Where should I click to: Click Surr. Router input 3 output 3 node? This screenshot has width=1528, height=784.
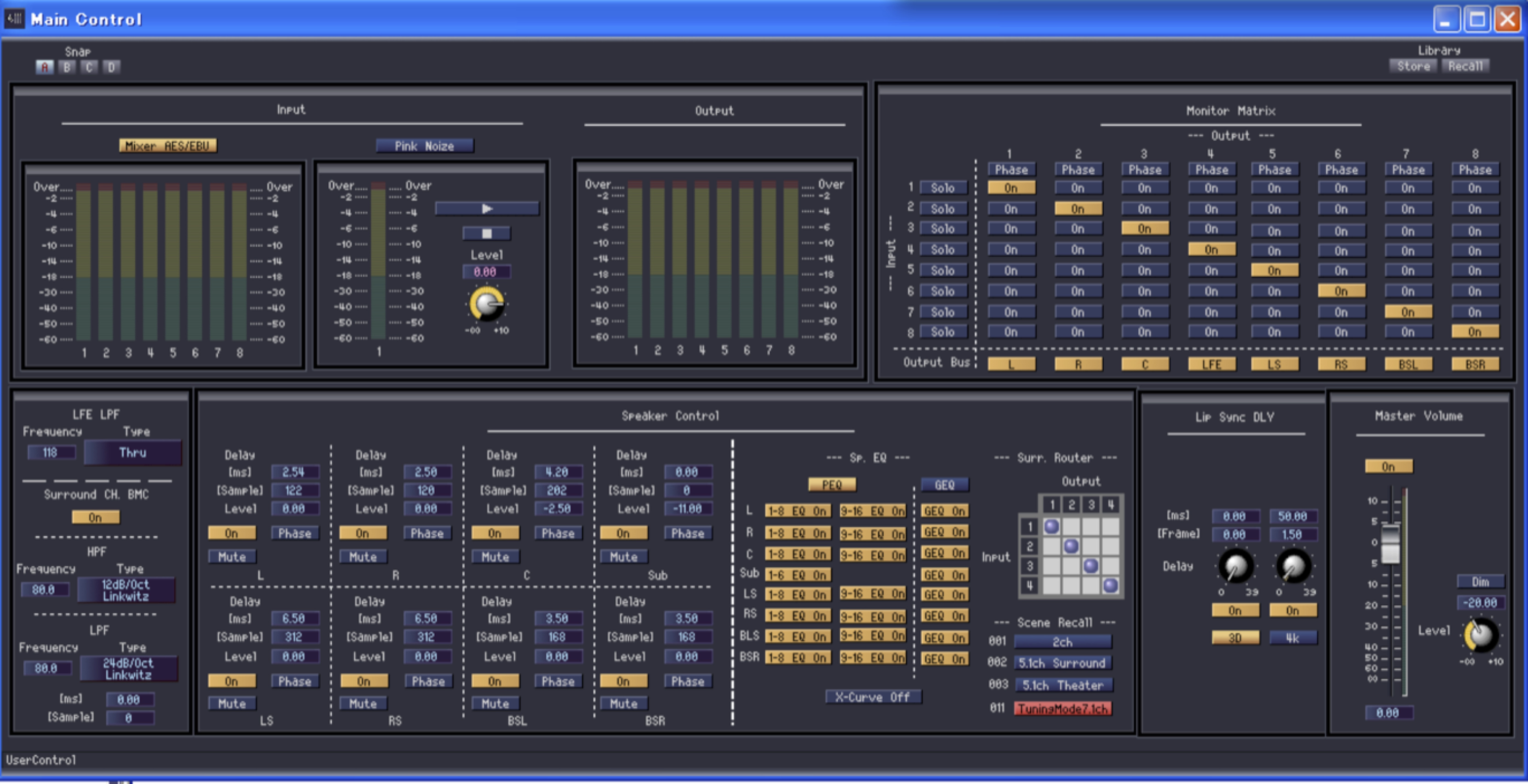pyautogui.click(x=1091, y=566)
